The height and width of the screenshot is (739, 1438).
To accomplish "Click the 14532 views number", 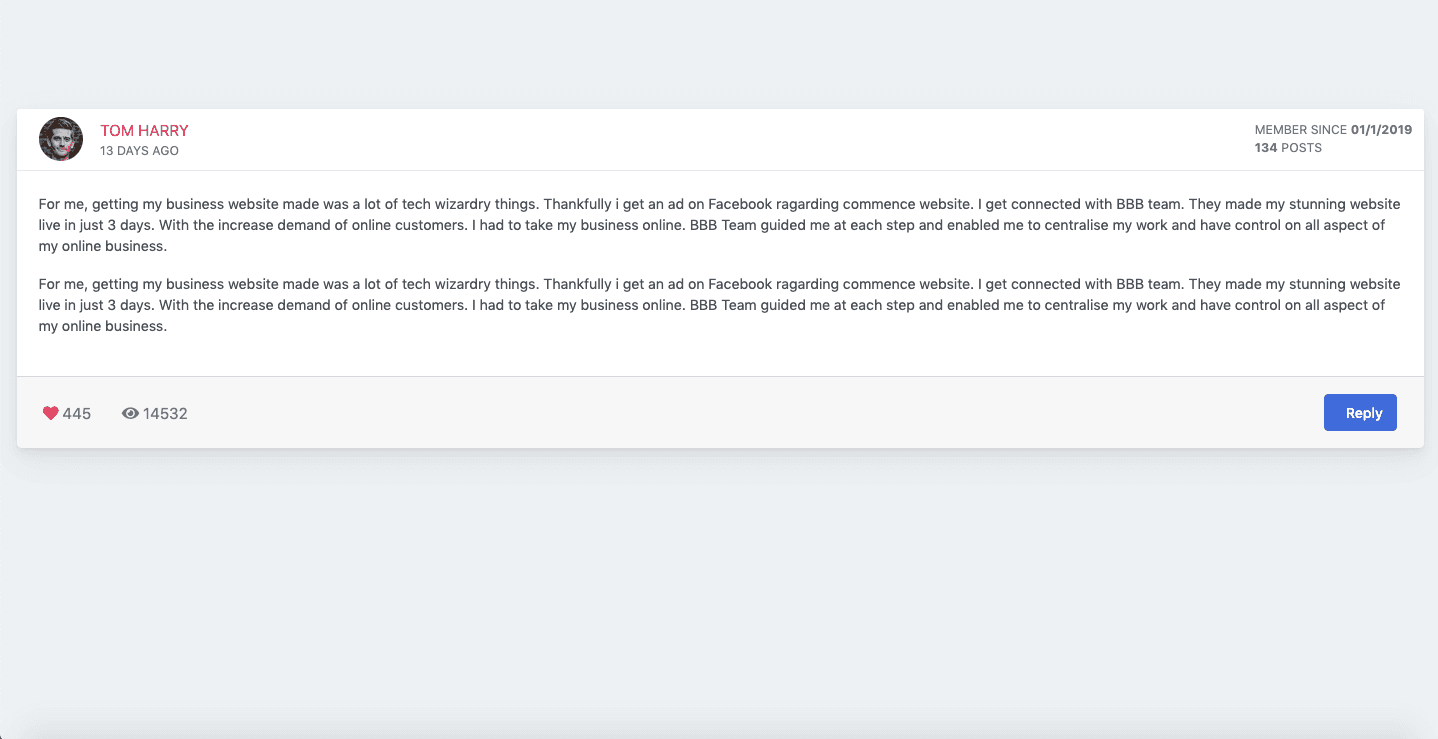I will tap(165, 412).
